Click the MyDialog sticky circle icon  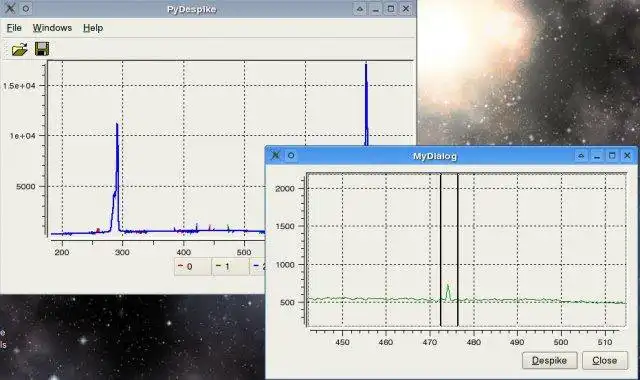click(x=291, y=155)
